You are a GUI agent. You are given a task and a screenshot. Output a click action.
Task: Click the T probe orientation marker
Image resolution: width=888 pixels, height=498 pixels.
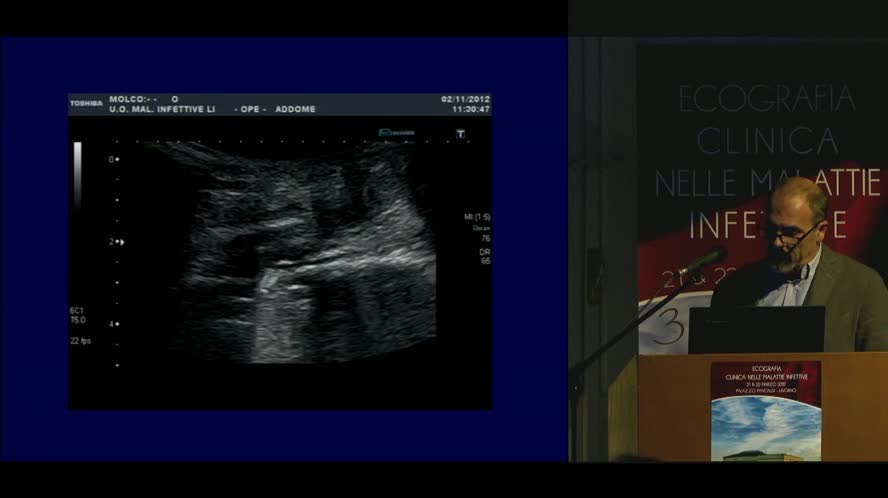[x=459, y=133]
